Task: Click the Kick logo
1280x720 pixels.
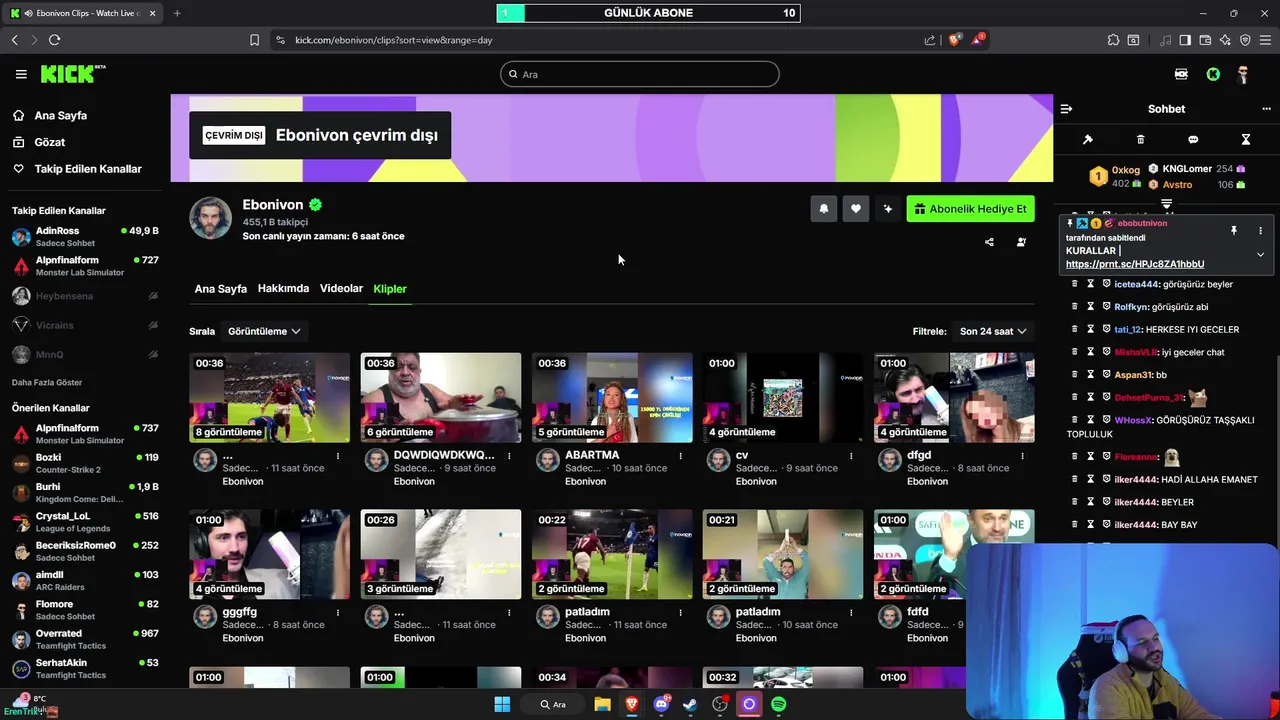Action: tap(72, 74)
